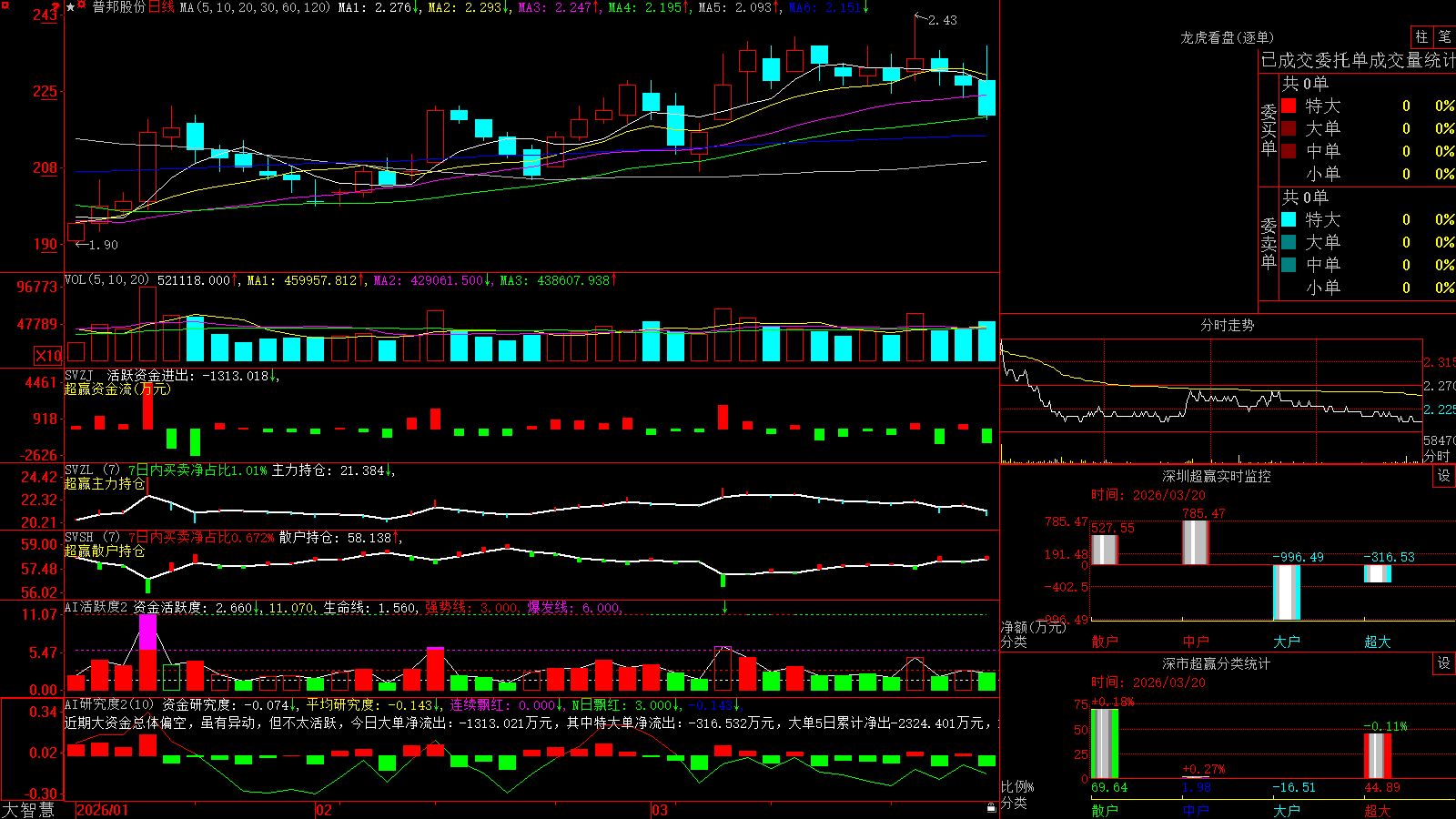Click the 柱 bar view button
Viewport: 1456px width, 819px height.
(1421, 37)
